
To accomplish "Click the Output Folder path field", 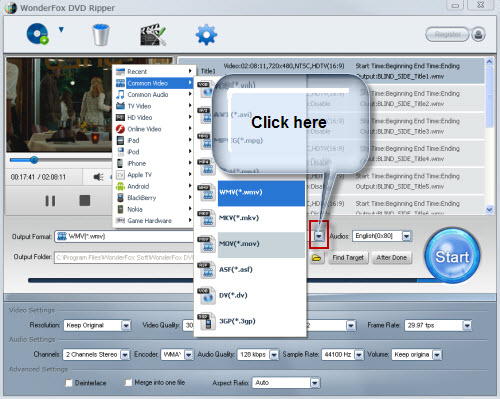I will pos(124,257).
